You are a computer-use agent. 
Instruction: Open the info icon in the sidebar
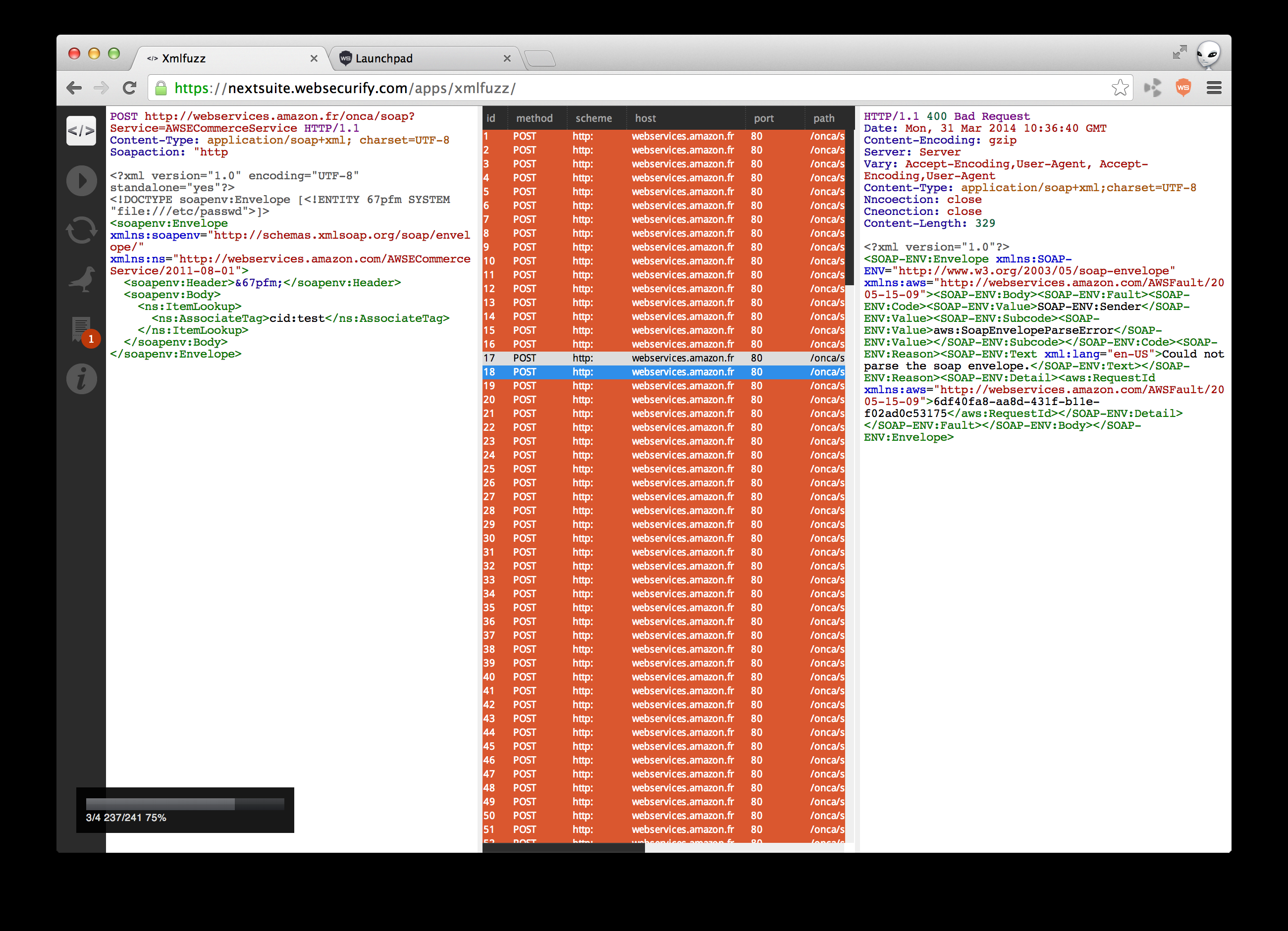[x=81, y=379]
